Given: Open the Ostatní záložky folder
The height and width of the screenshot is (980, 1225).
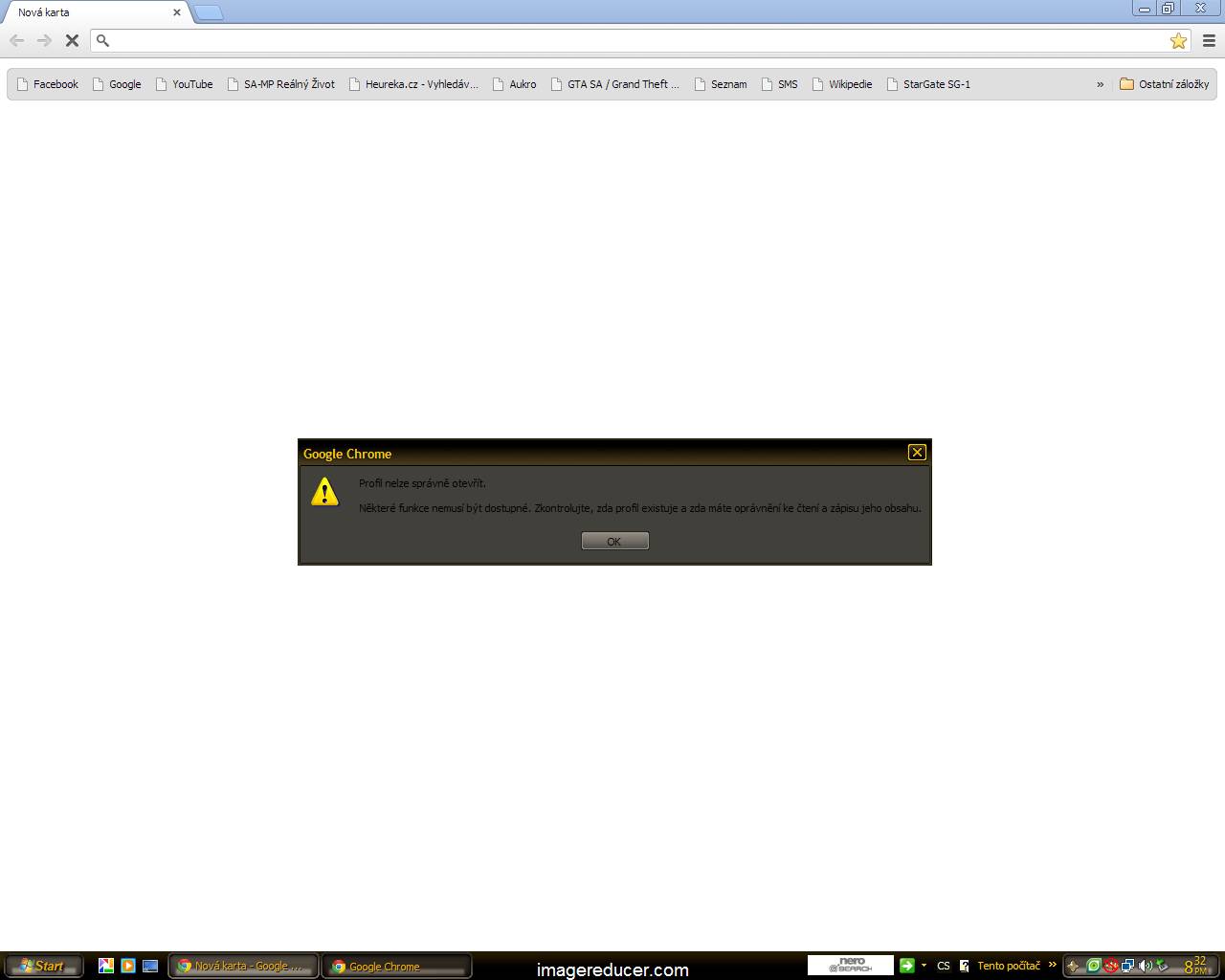Looking at the screenshot, I should (1164, 84).
